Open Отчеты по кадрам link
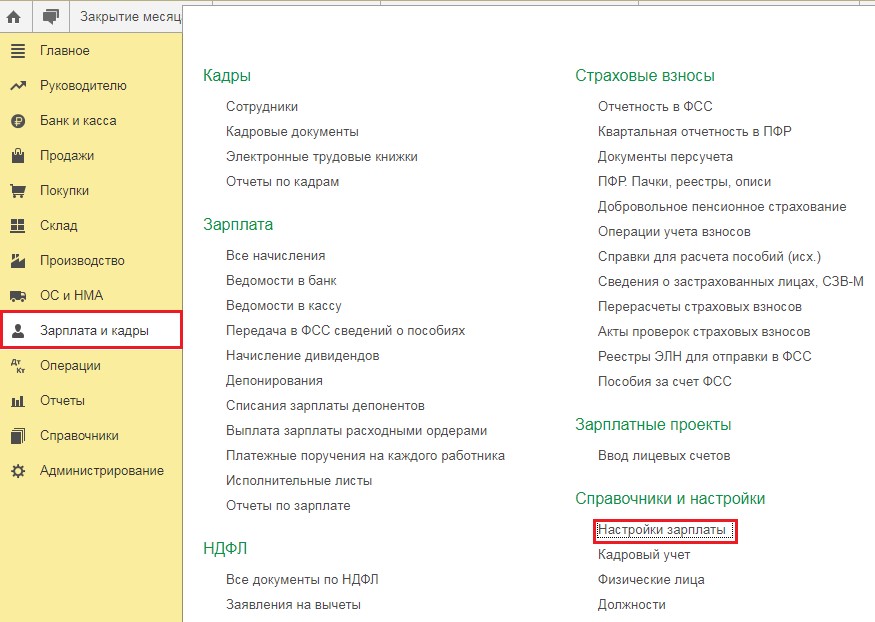Viewport: 875px width, 622px height. pyautogui.click(x=282, y=182)
